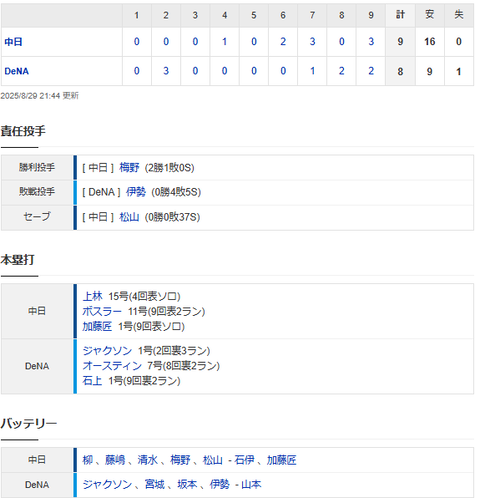Open 石上 link in home run list
The image size is (480, 498).
(92, 380)
